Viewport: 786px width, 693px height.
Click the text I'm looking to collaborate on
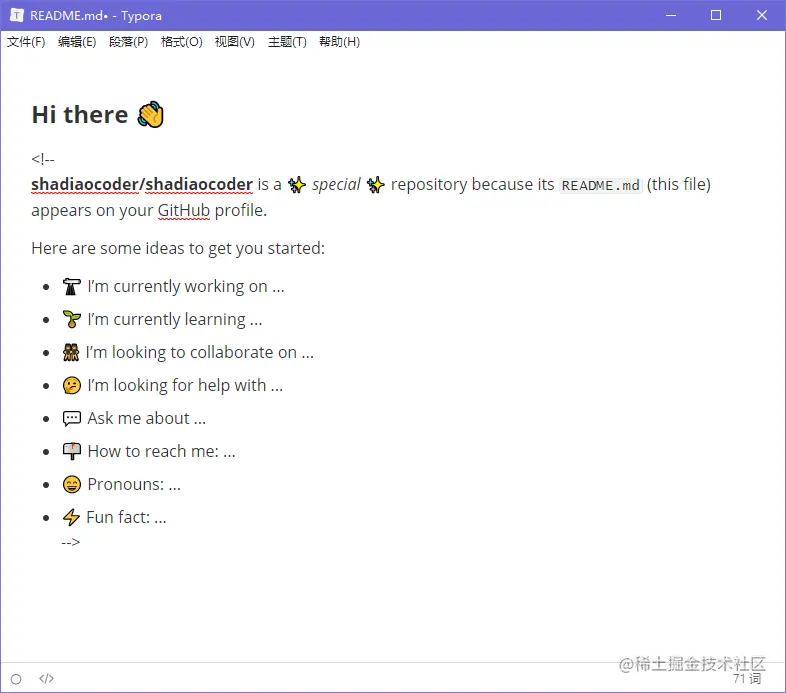pyautogui.click(x=200, y=353)
